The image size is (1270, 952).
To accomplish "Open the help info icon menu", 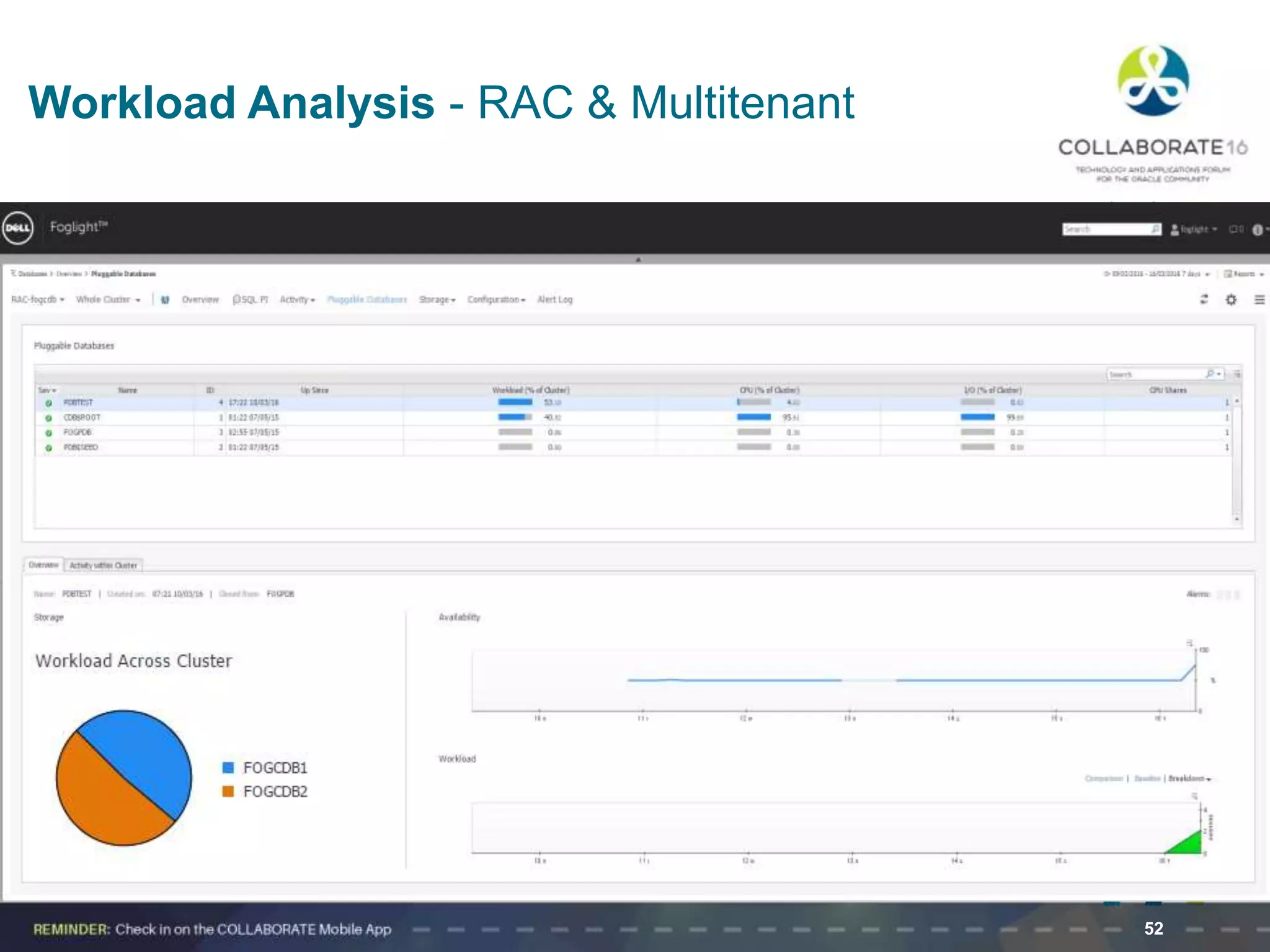I will (1259, 230).
